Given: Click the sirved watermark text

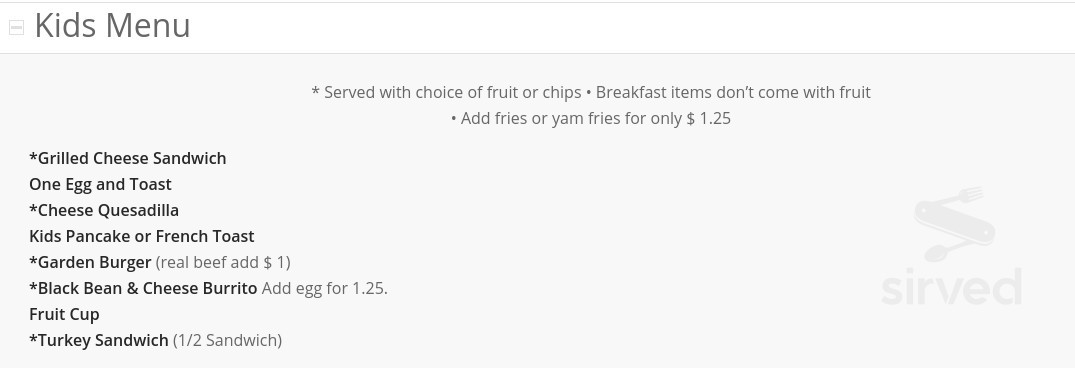Looking at the screenshot, I should click(x=952, y=287).
